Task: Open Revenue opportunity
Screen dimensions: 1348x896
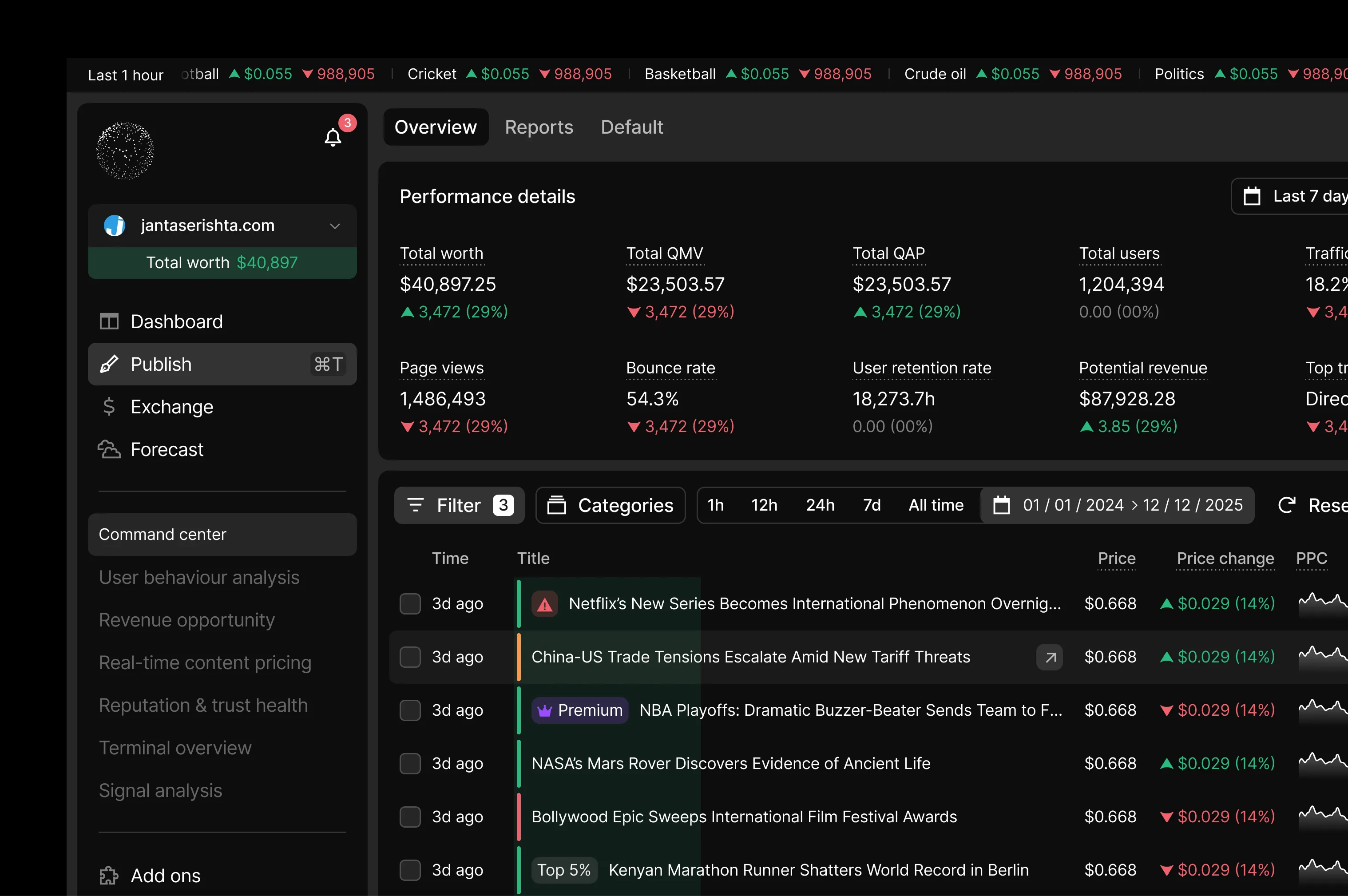Action: point(187,620)
